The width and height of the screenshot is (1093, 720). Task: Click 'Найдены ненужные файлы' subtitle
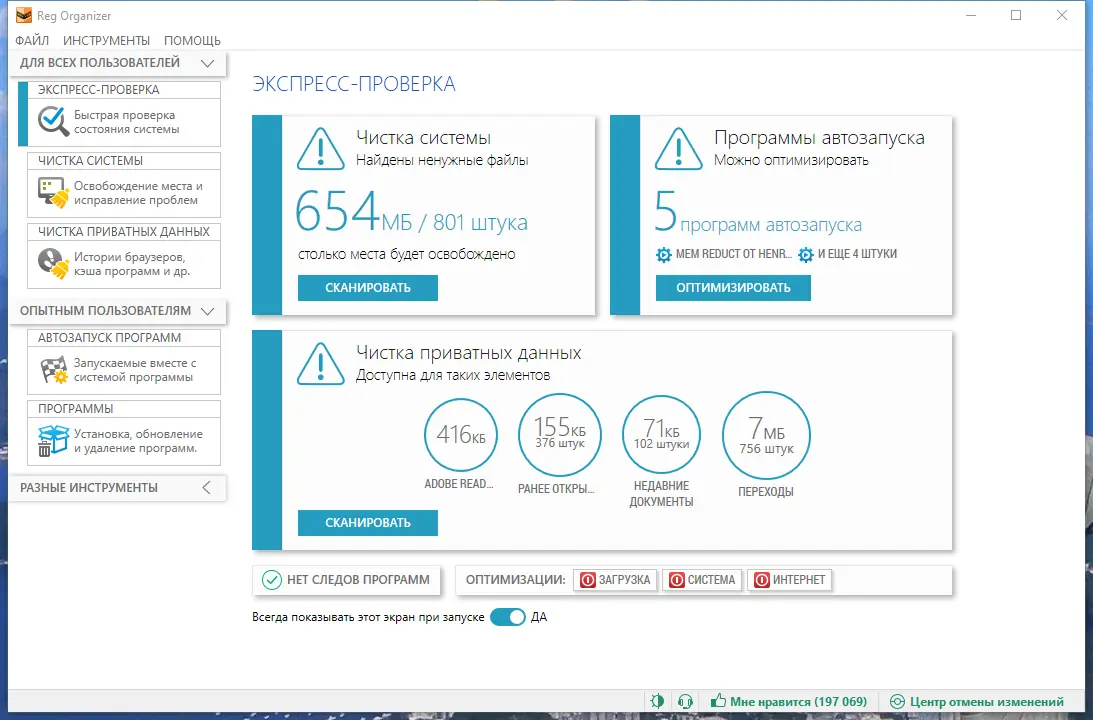442,160
